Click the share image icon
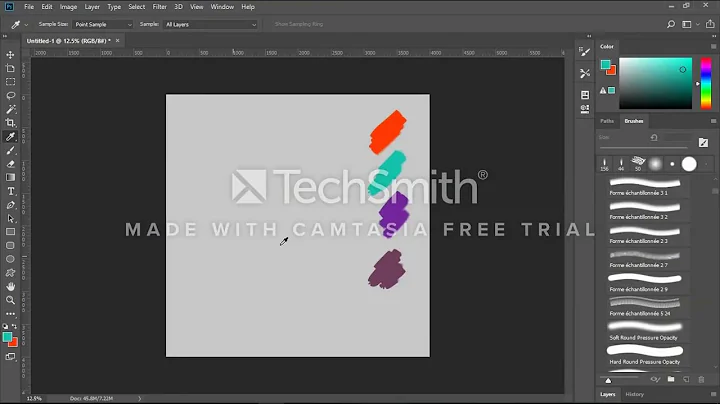Viewport: 720px width, 404px height. click(x=710, y=24)
